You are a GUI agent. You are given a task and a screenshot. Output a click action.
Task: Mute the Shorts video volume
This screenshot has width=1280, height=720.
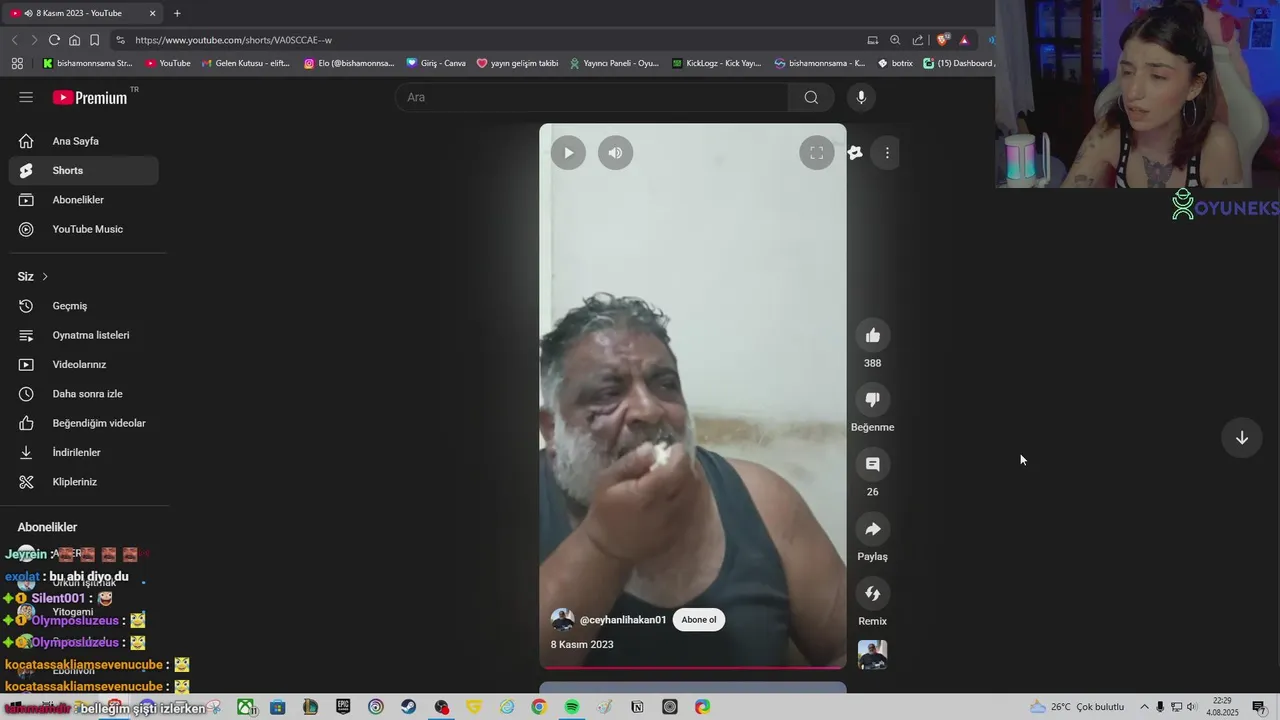(x=615, y=153)
